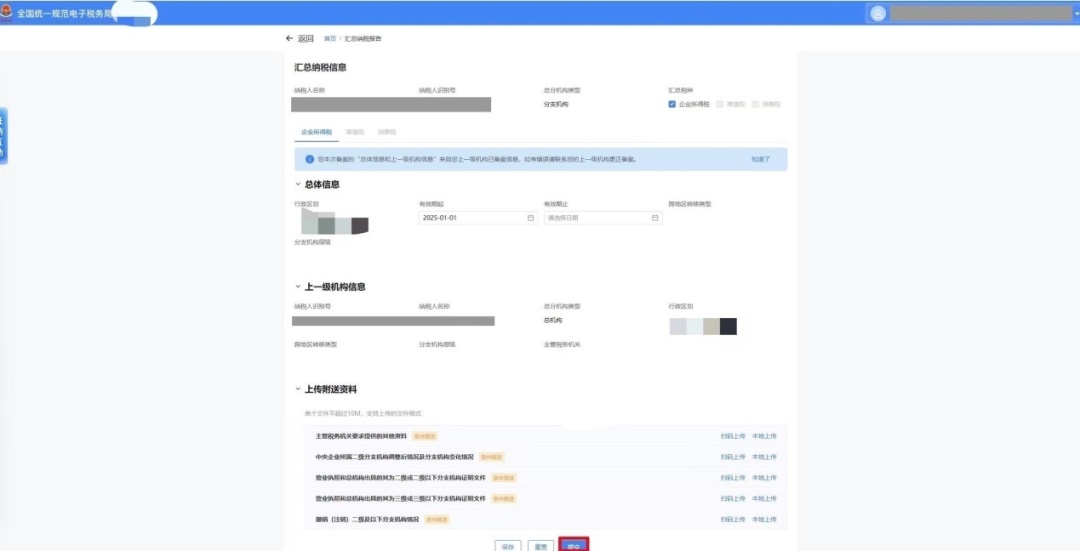This screenshot has width=1080, height=551.
Task: Dismiss notice by clicking 知道了
Action: [x=760, y=159]
